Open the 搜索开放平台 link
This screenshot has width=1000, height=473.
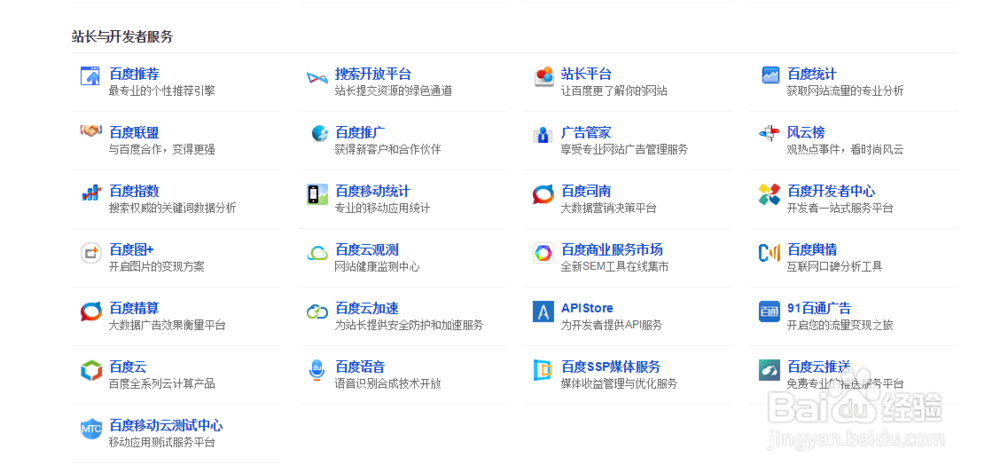tap(373, 74)
